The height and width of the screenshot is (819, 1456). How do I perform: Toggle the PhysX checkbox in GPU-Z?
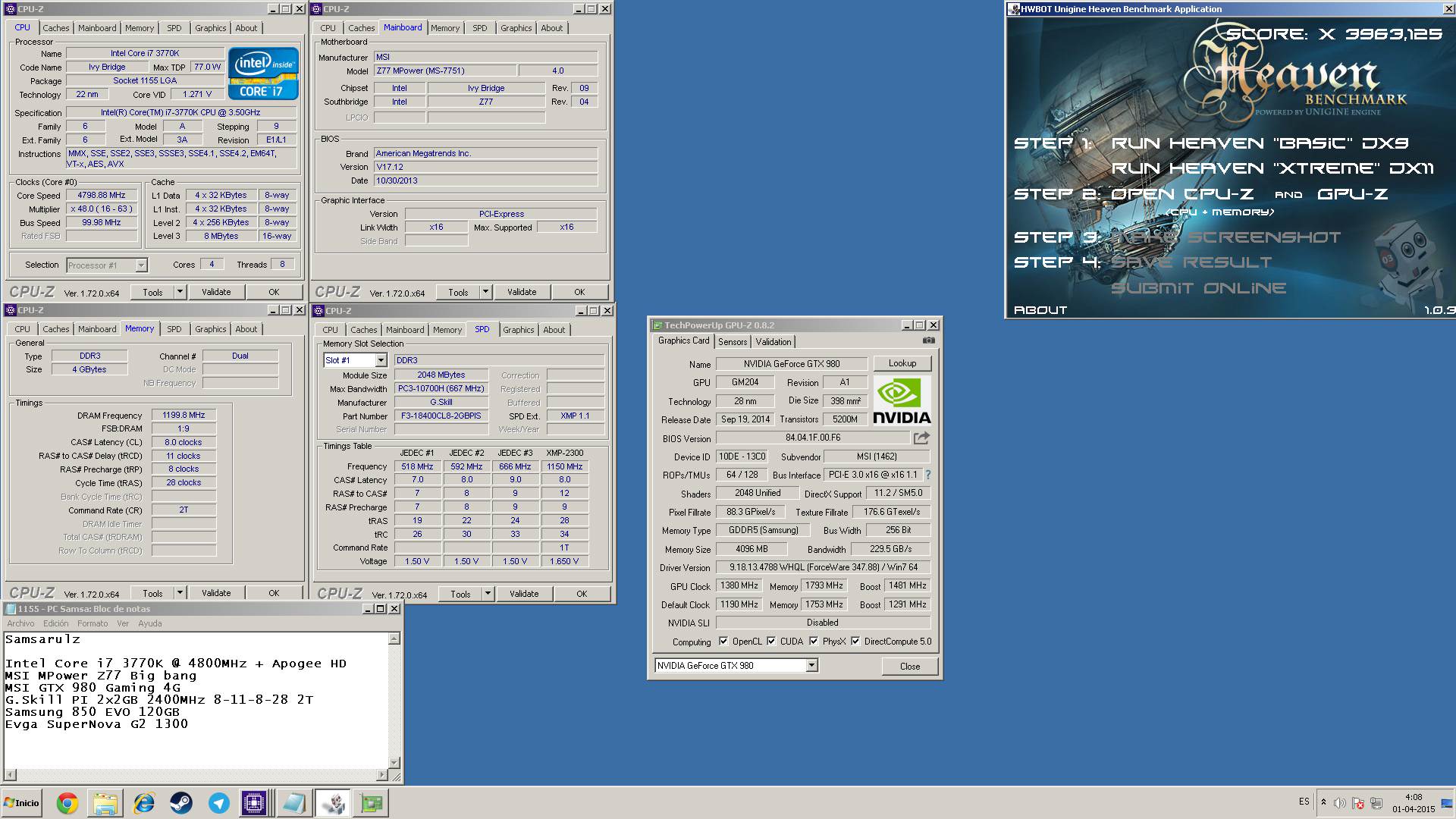coord(814,642)
